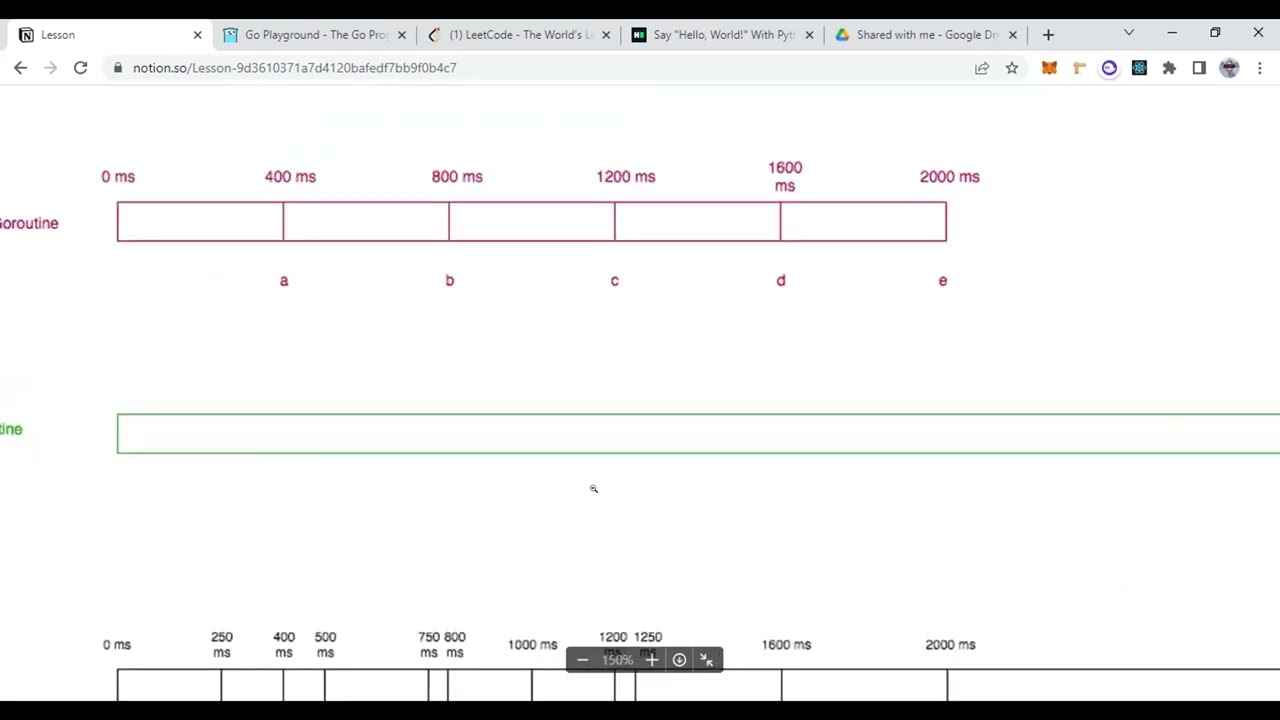Open the MetaMask fox extension

(x=1049, y=68)
